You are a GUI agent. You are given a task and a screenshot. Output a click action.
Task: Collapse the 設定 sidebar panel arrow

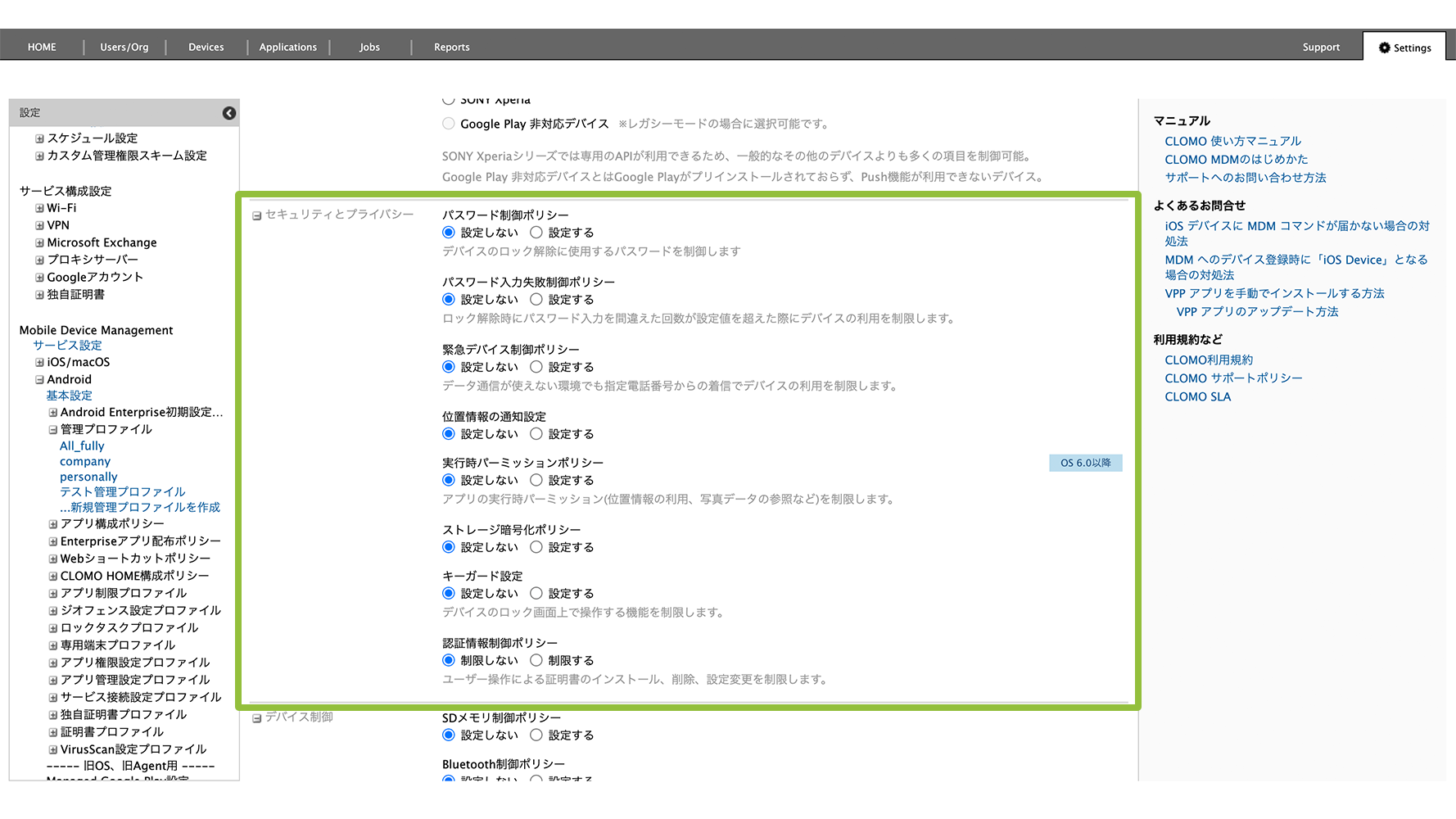click(x=229, y=113)
